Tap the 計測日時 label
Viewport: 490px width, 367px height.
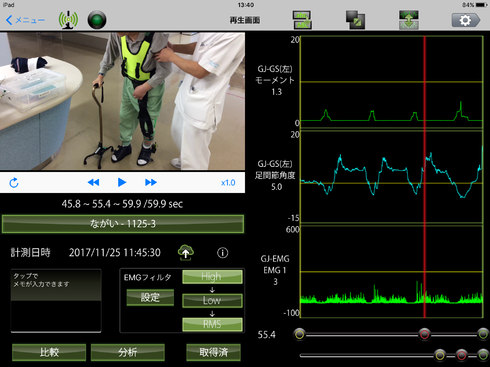[30, 253]
